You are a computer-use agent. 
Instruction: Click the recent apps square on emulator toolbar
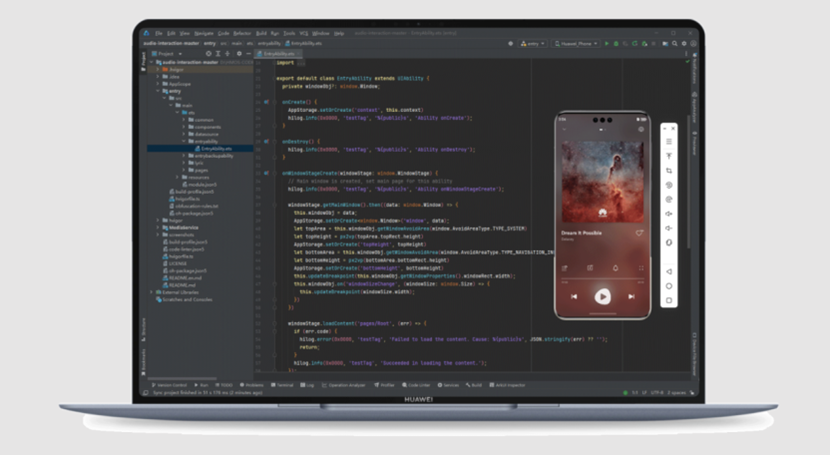pos(669,300)
